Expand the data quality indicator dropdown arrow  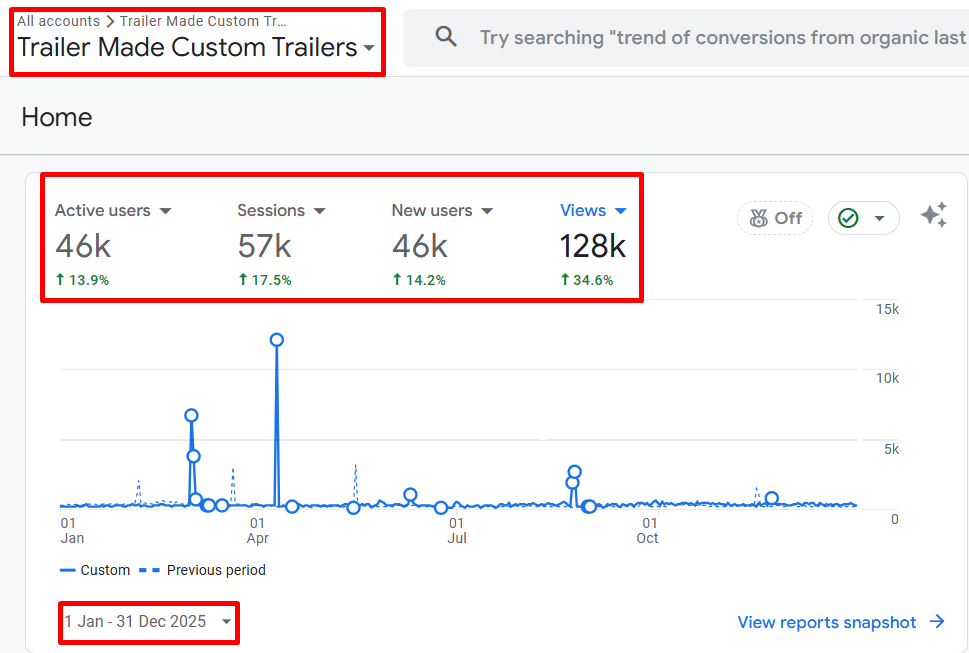[x=879, y=218]
